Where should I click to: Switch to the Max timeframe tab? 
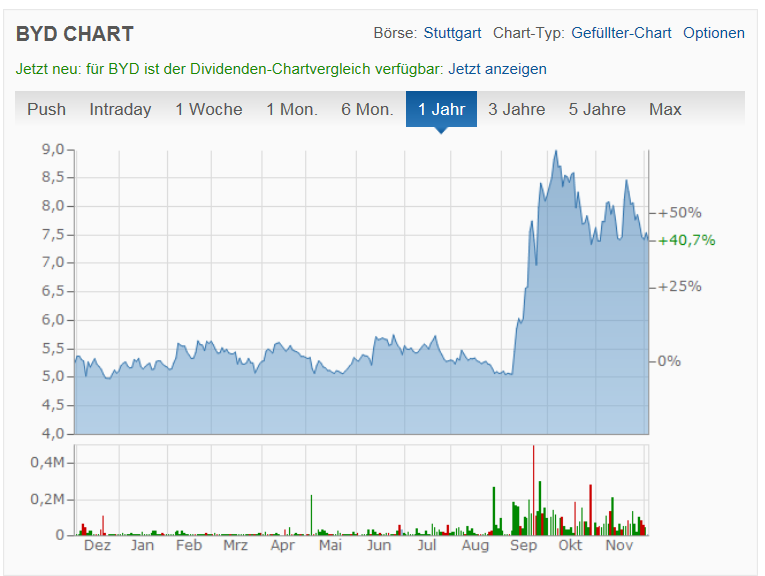coord(665,109)
